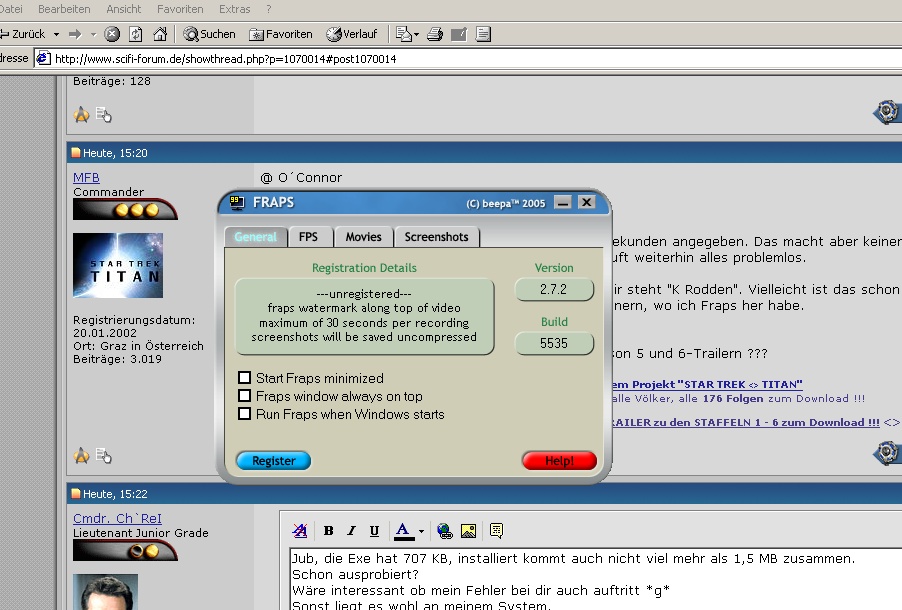Screen dimensions: 902x610
Task: Click the font color swatch letter A
Action: coord(402,531)
